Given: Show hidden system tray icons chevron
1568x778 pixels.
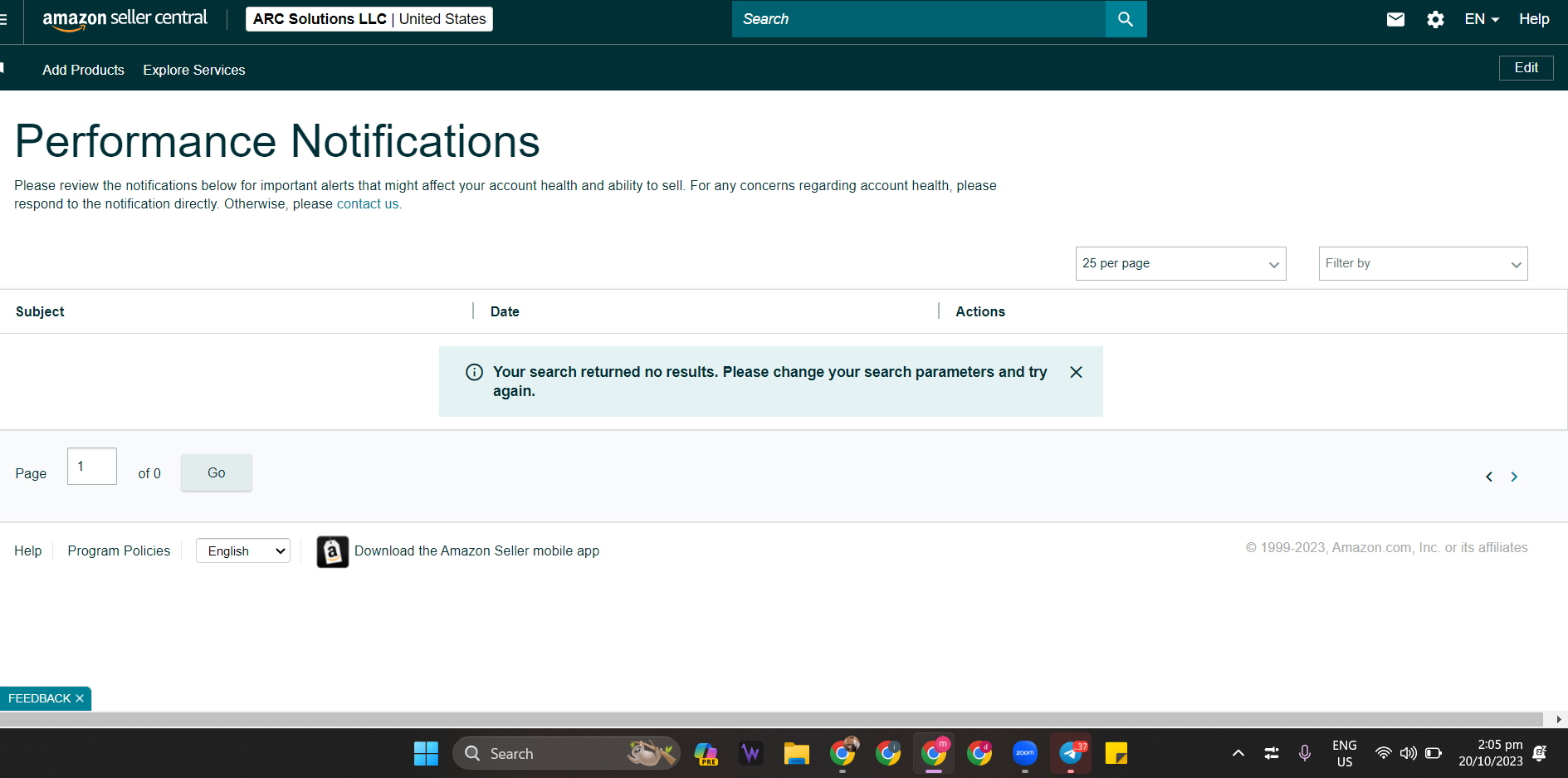Looking at the screenshot, I should pyautogui.click(x=1238, y=753).
